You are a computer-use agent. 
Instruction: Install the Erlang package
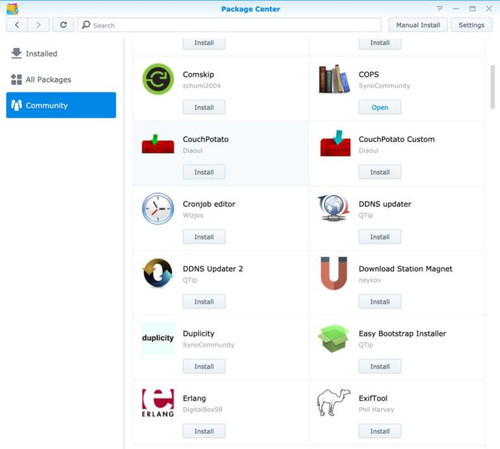pyautogui.click(x=204, y=431)
